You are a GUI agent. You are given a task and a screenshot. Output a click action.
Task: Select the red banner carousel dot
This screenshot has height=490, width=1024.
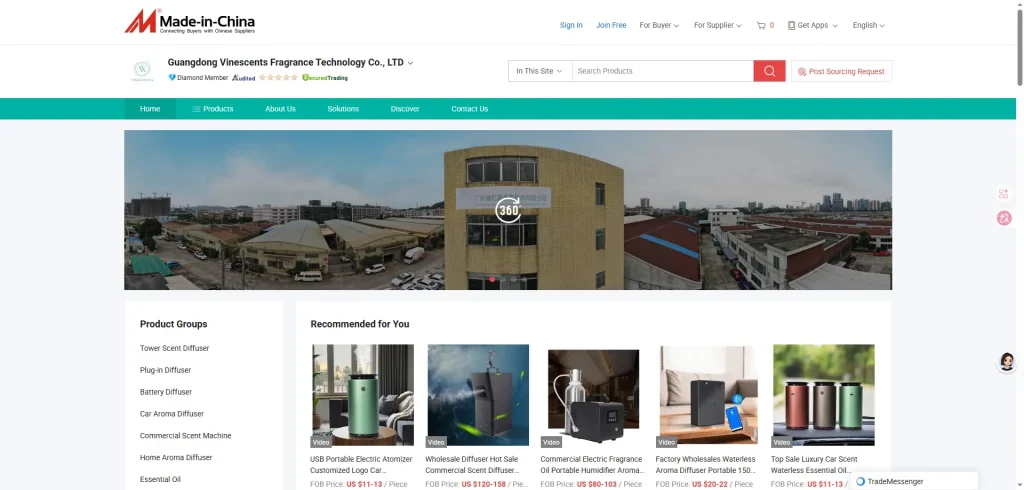tap(493, 280)
